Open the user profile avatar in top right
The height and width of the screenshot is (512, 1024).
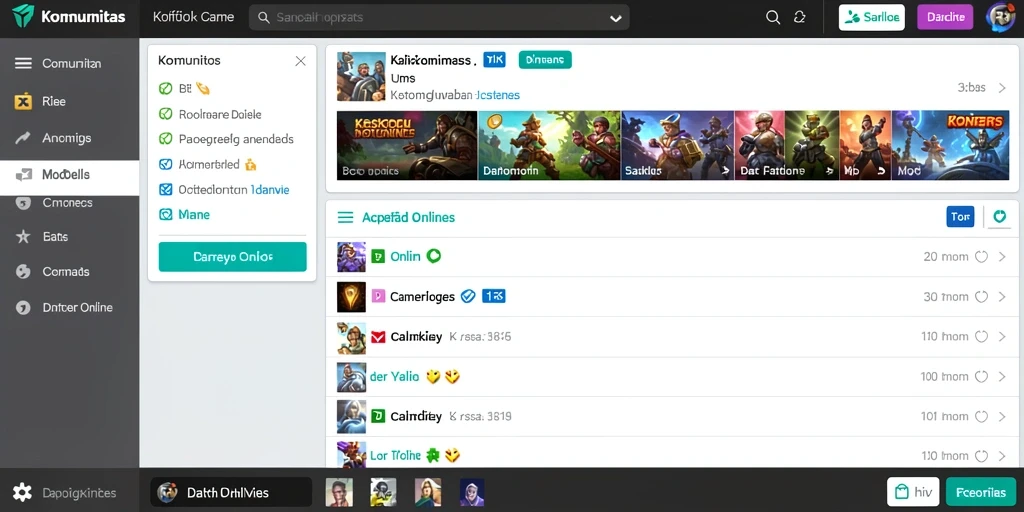(1000, 18)
